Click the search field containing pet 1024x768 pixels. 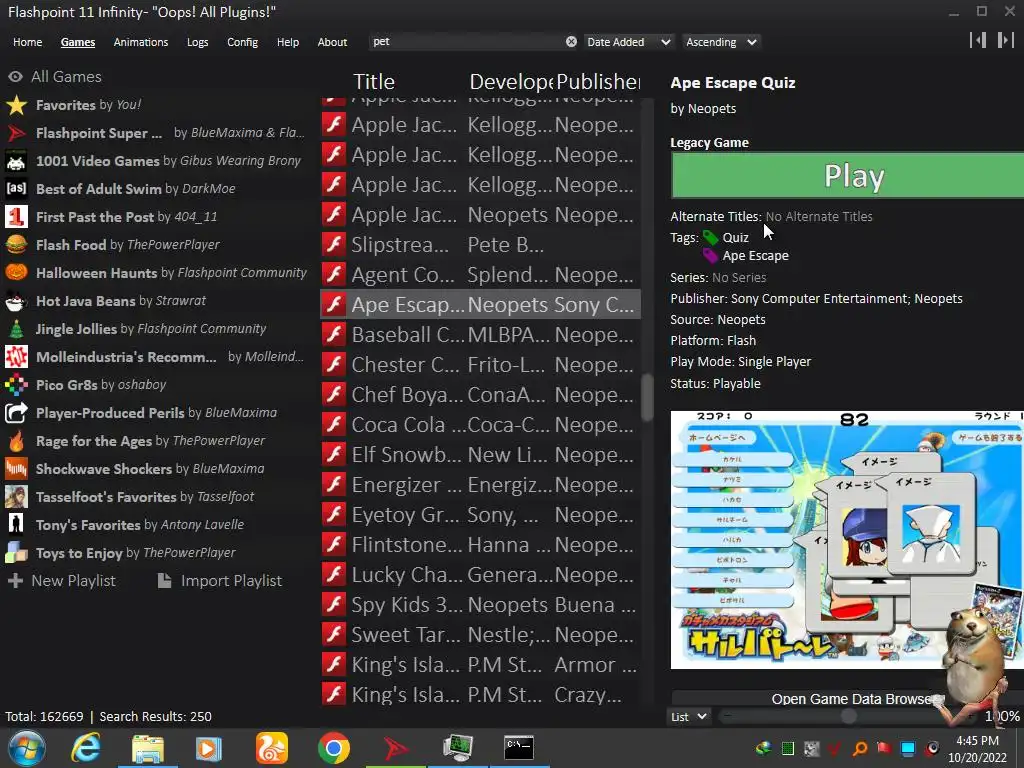pyautogui.click(x=467, y=42)
